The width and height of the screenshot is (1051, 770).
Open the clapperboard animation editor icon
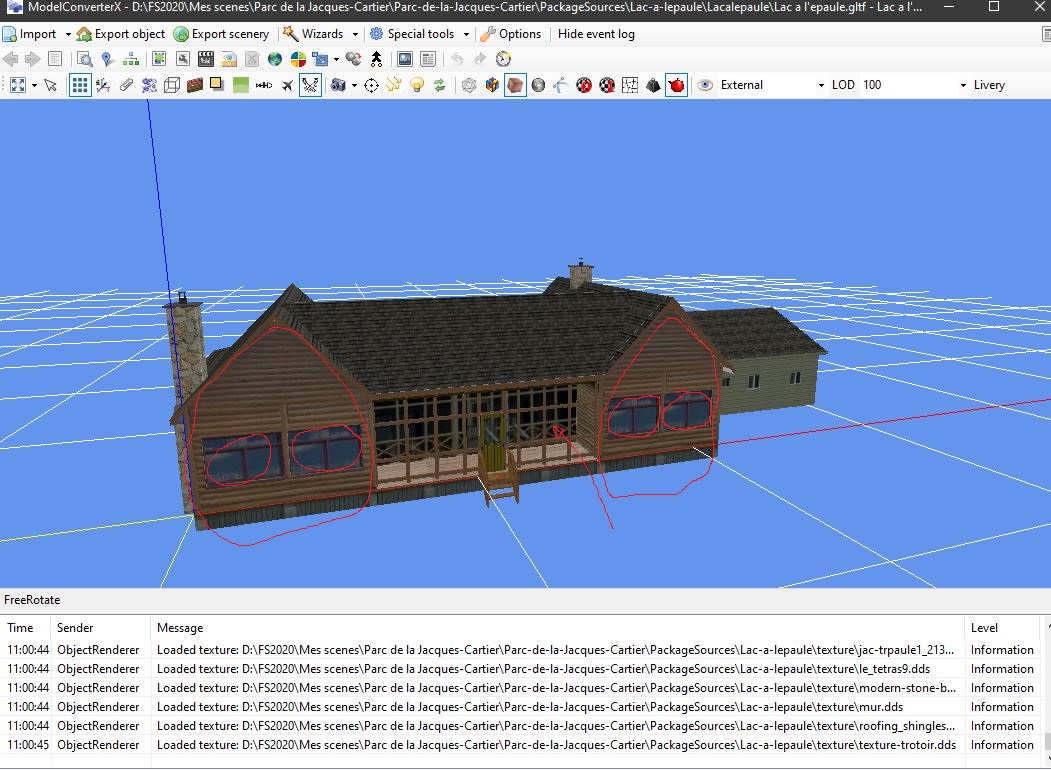pos(206,59)
